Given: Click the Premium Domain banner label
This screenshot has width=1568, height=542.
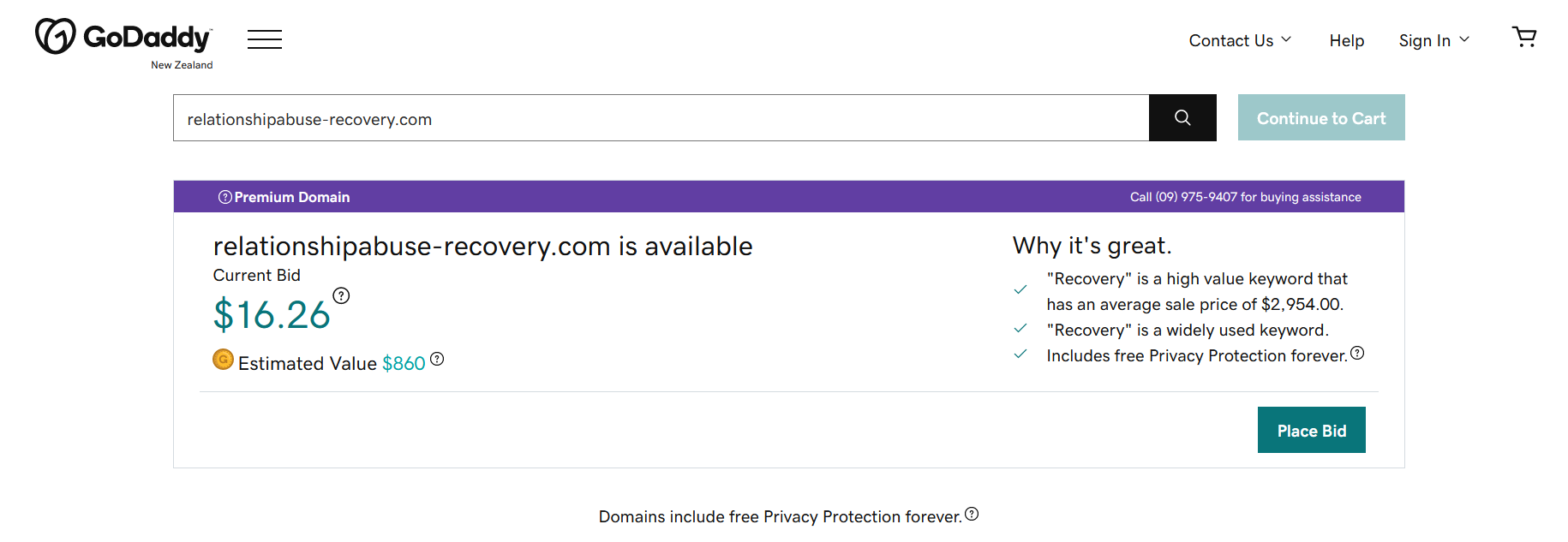Looking at the screenshot, I should tap(292, 197).
